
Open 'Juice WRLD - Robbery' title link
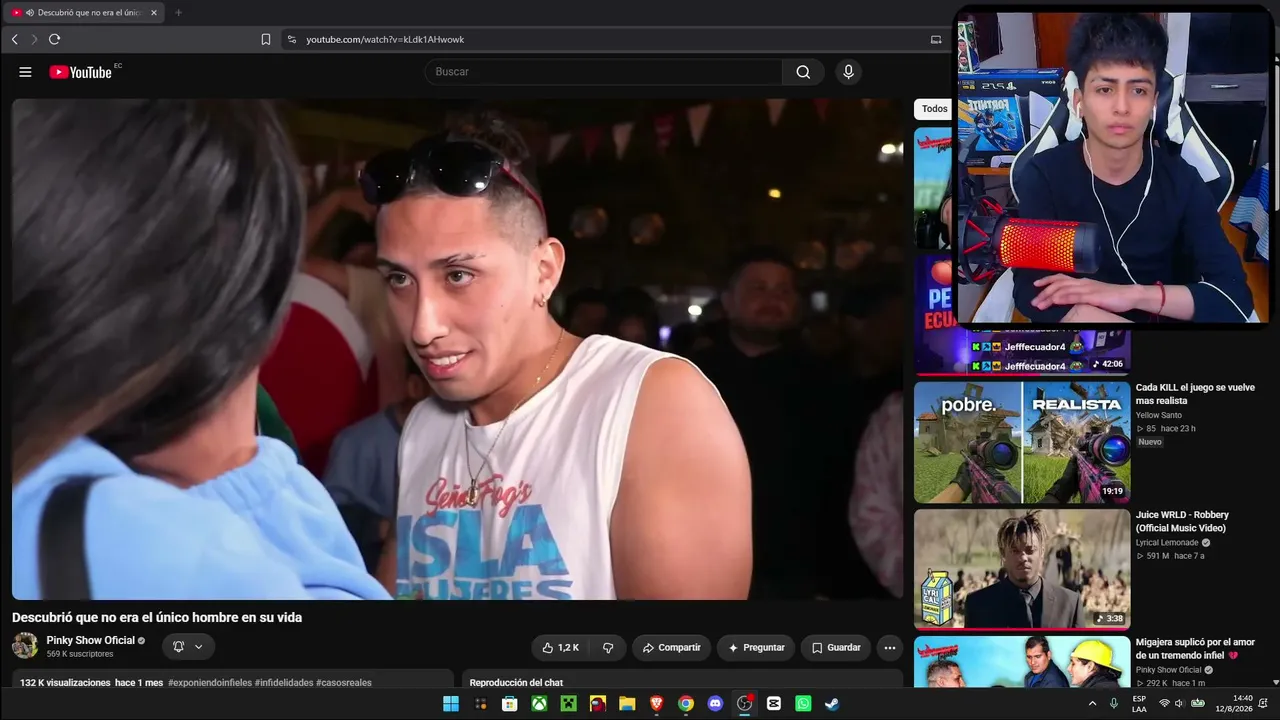point(1182,521)
